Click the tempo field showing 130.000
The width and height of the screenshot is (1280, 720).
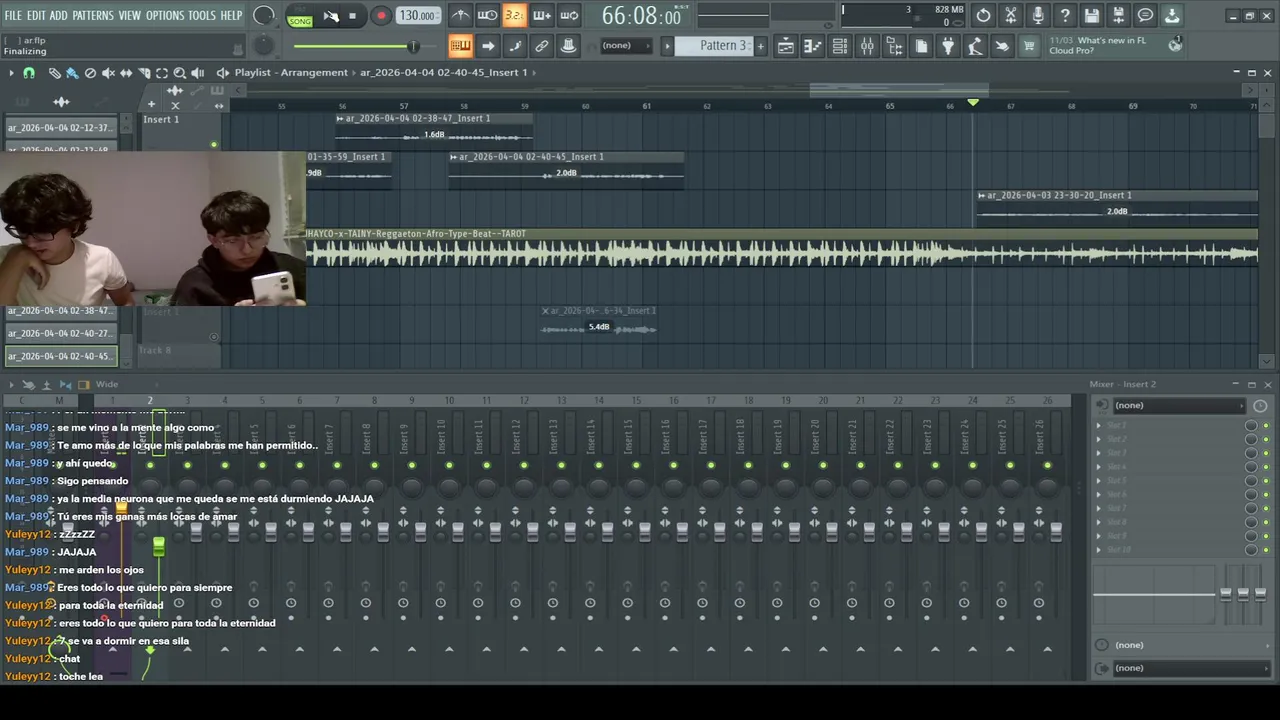pyautogui.click(x=417, y=15)
